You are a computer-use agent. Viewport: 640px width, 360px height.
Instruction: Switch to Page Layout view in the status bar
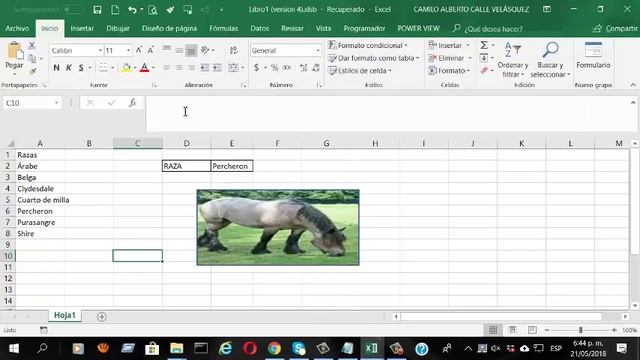click(512, 330)
